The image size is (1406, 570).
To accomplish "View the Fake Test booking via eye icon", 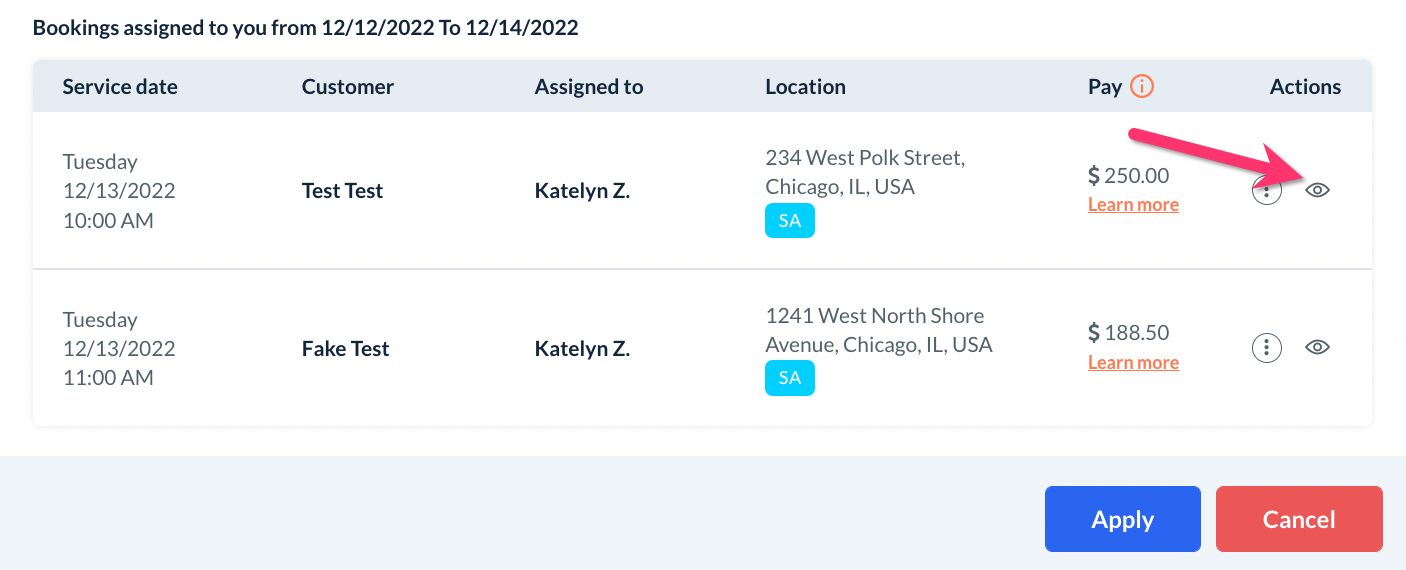I will click(1317, 347).
